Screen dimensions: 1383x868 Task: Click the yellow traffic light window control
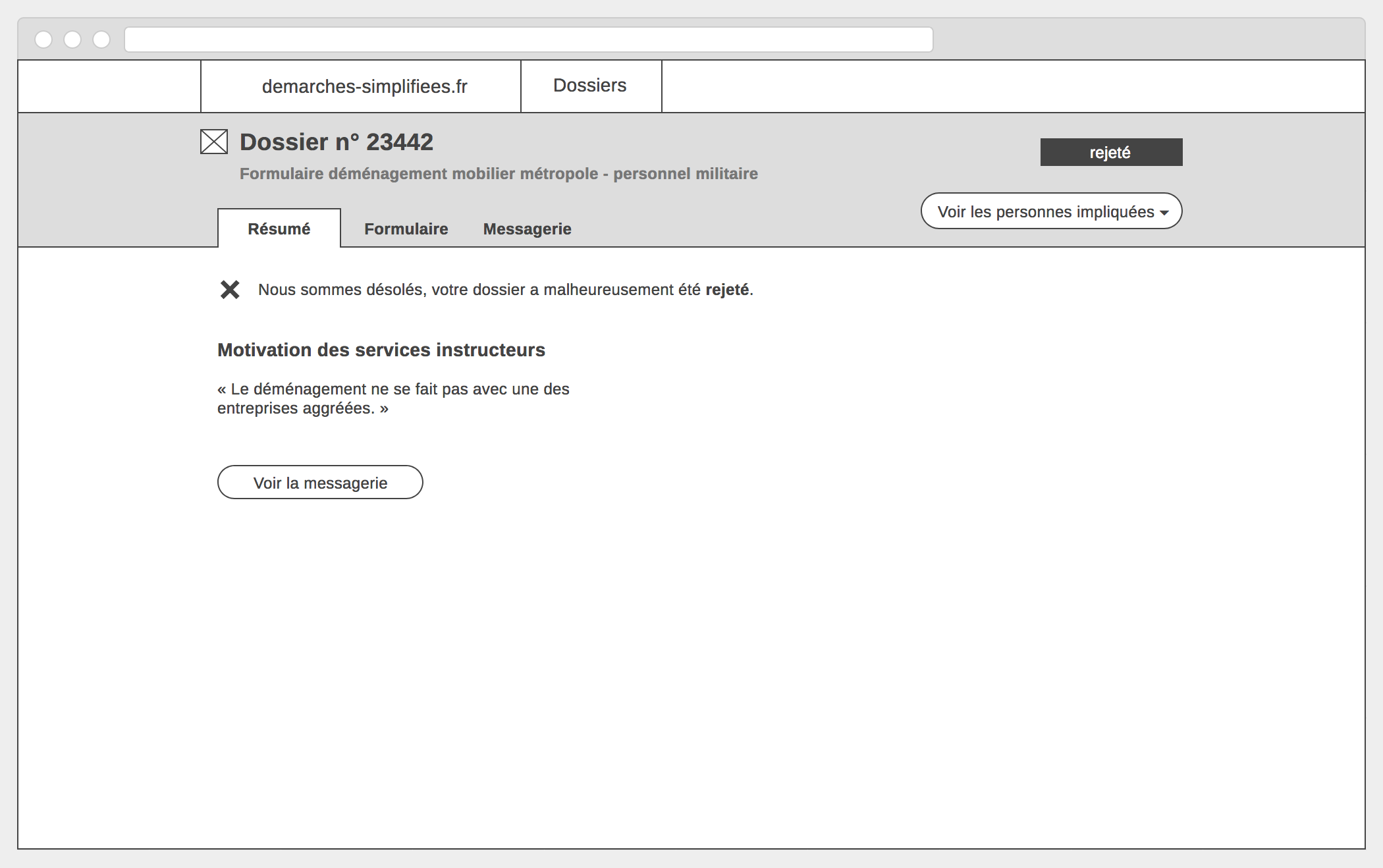pyautogui.click(x=73, y=40)
